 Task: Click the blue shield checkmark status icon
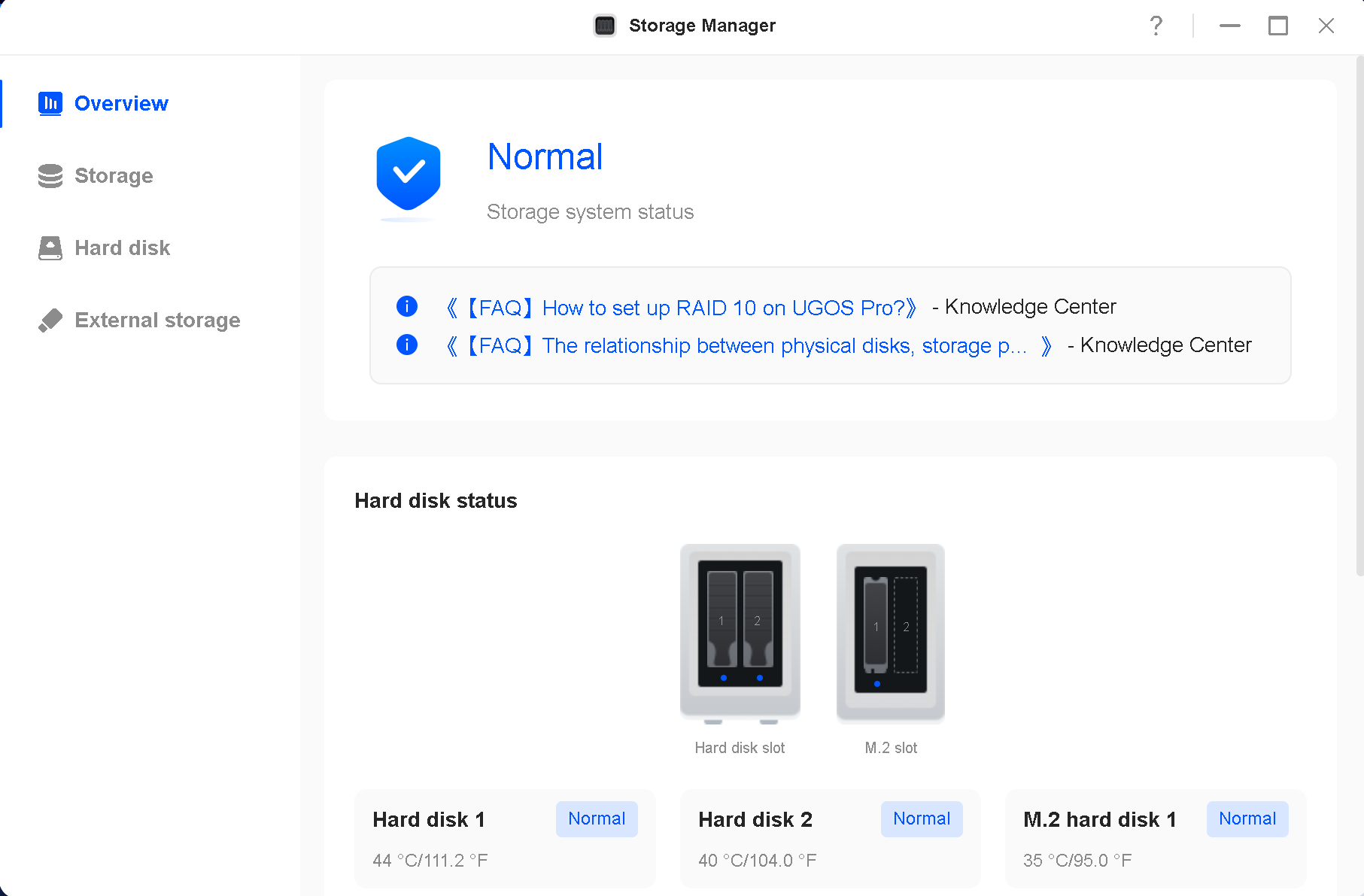tap(408, 175)
